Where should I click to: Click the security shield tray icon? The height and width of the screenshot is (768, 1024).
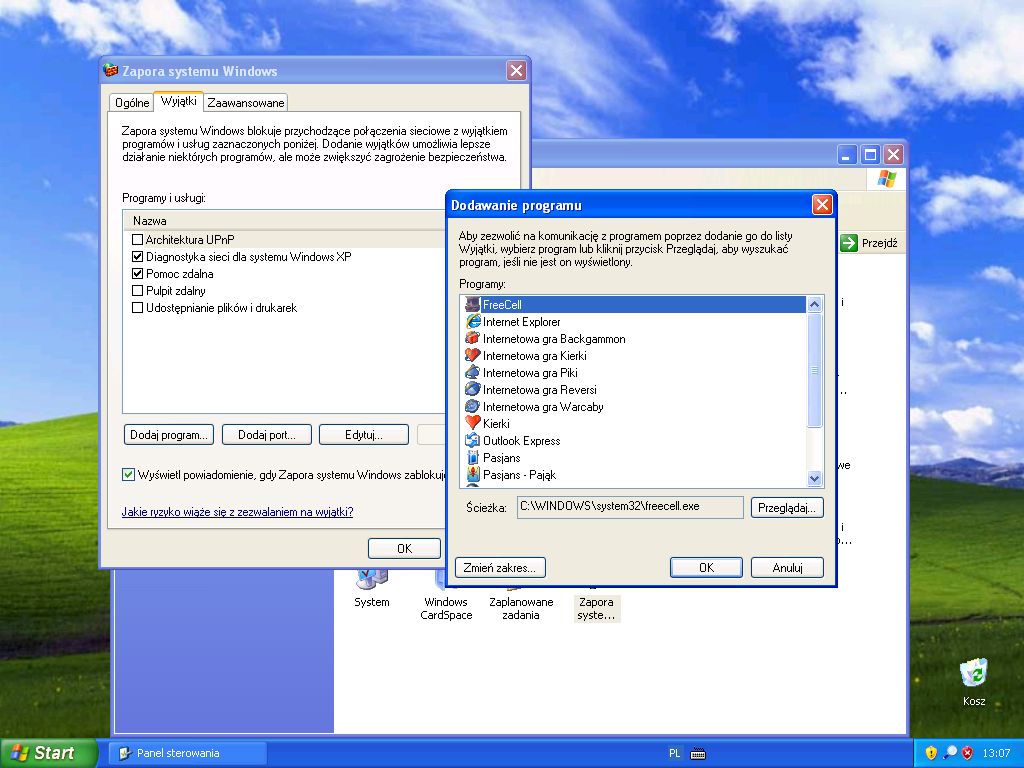point(931,753)
